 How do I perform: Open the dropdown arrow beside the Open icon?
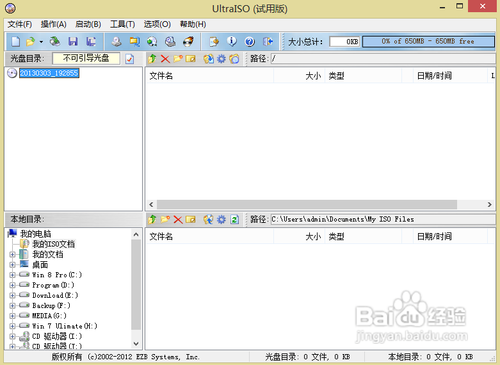pyautogui.click(x=41, y=42)
